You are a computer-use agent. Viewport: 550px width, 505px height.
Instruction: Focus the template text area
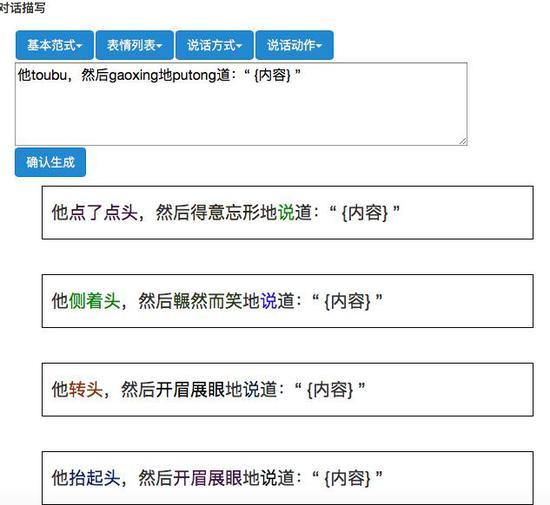point(241,104)
